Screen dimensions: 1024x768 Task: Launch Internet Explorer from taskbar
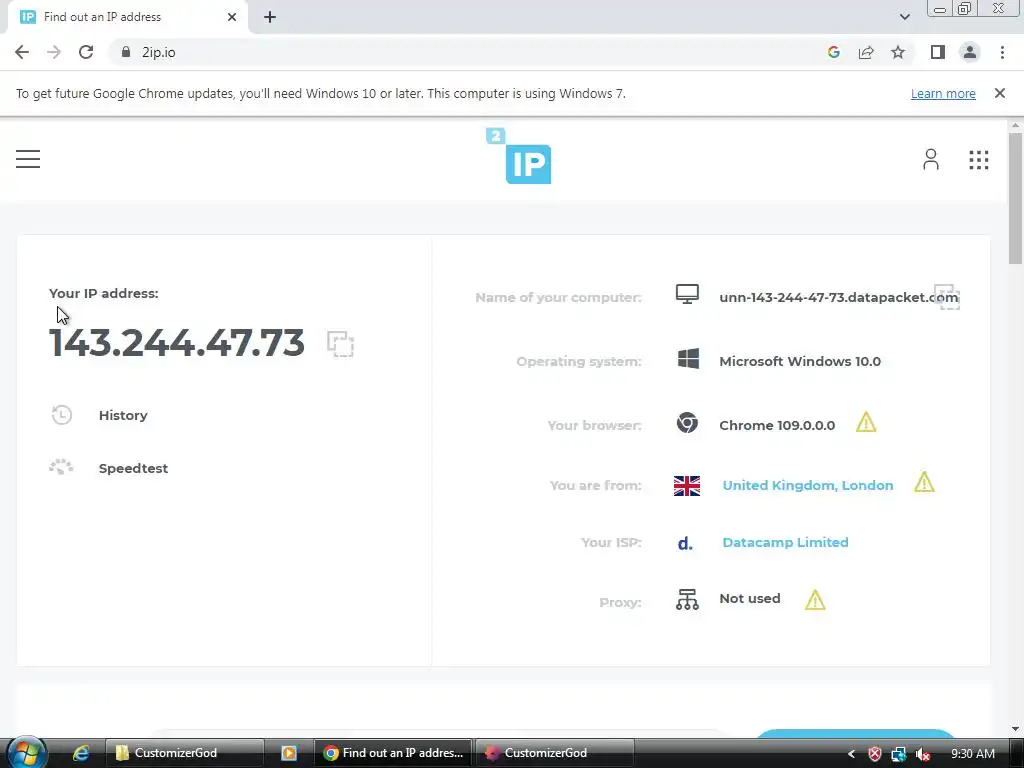pyautogui.click(x=81, y=754)
